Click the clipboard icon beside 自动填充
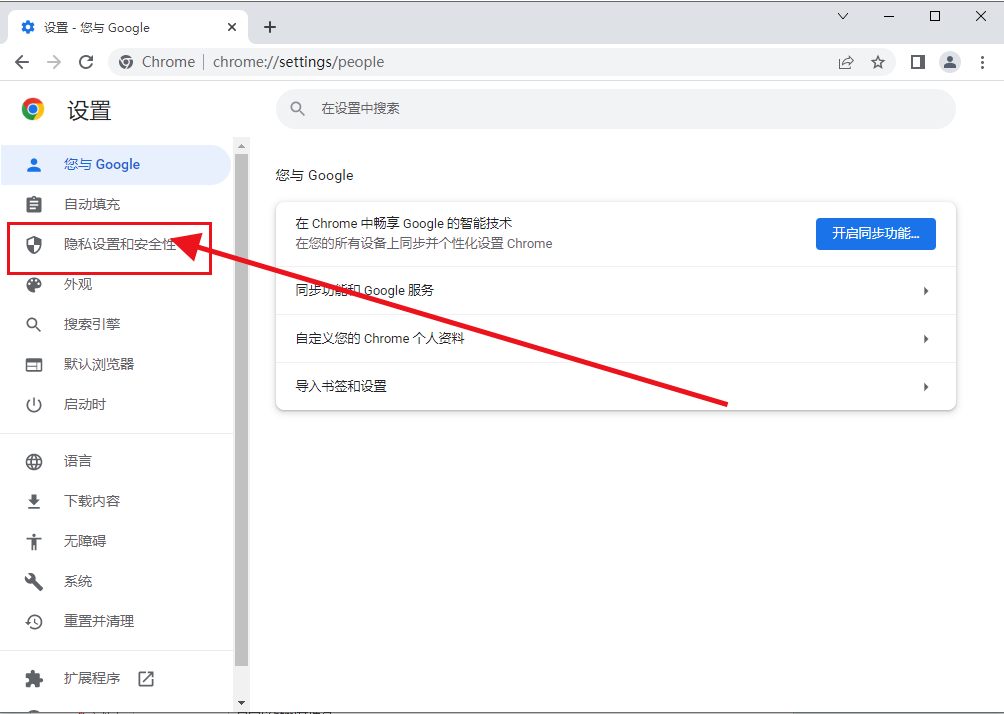 34,204
